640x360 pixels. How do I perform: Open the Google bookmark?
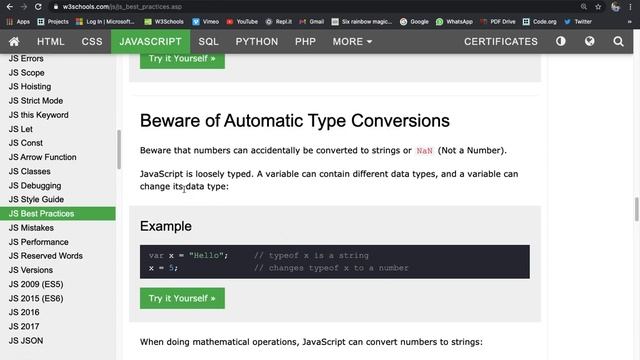[x=414, y=22]
